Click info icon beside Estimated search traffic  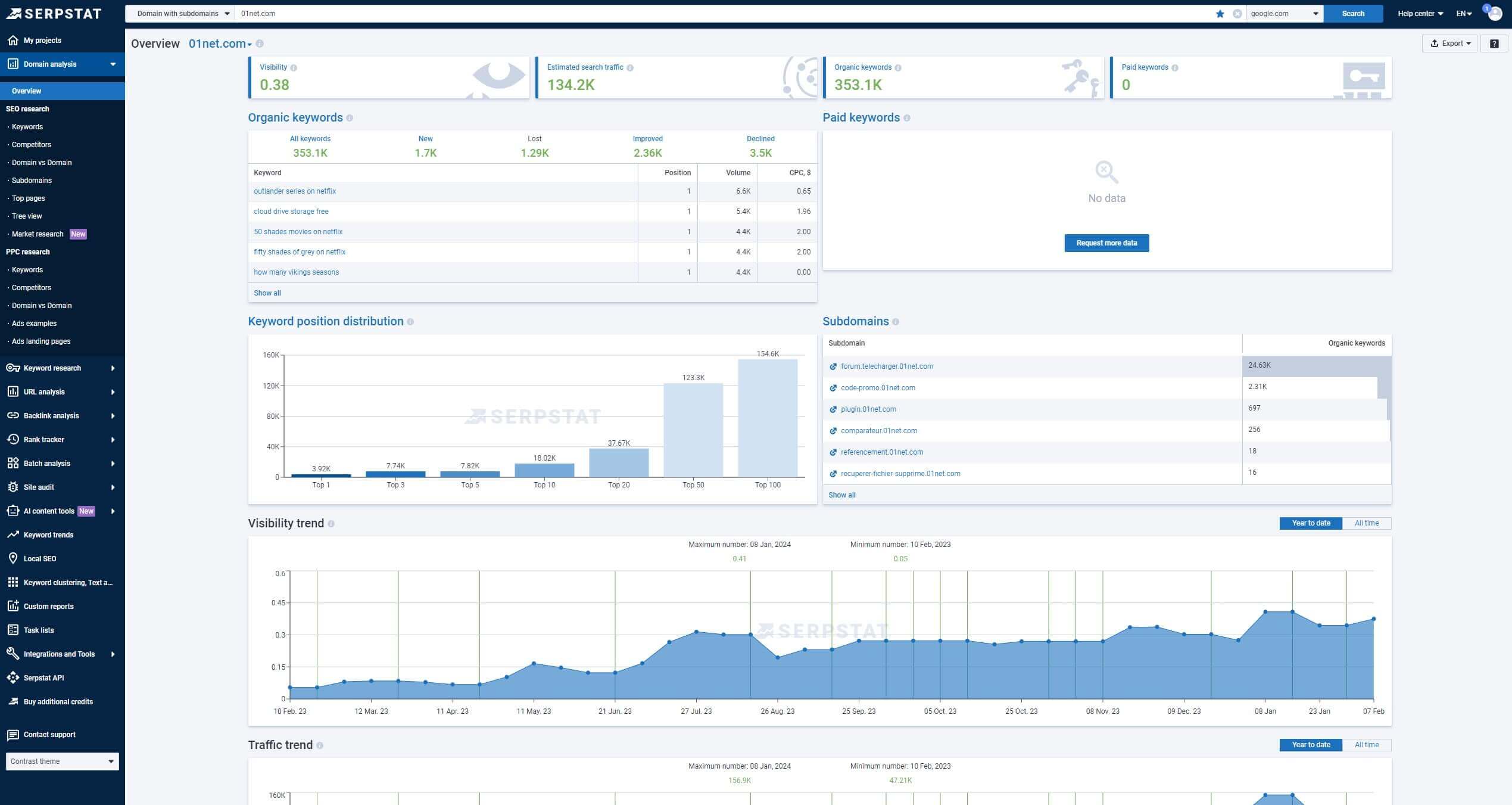click(630, 68)
